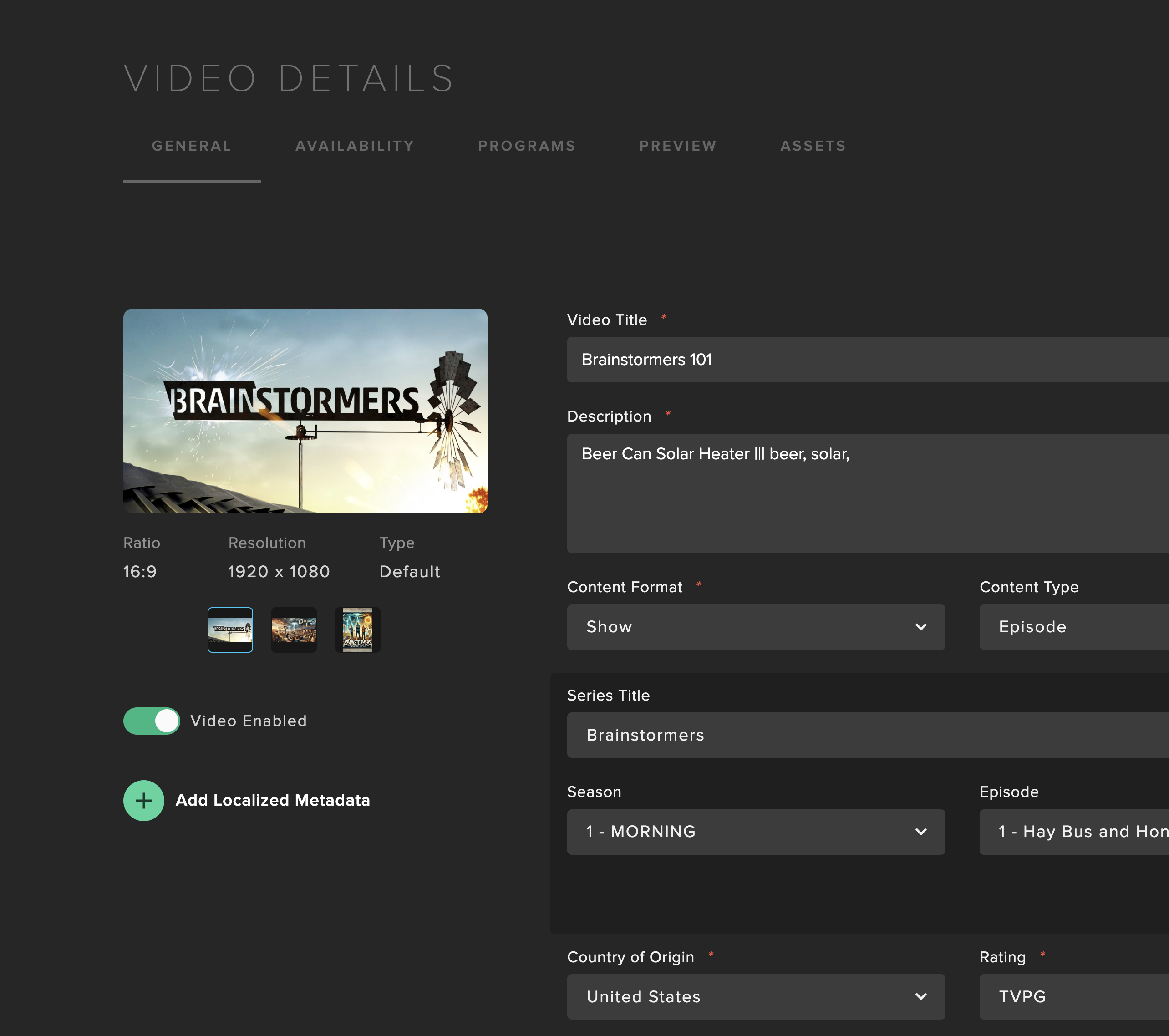Click into the Description text area
Screen dimensions: 1169x1036
coord(868,493)
